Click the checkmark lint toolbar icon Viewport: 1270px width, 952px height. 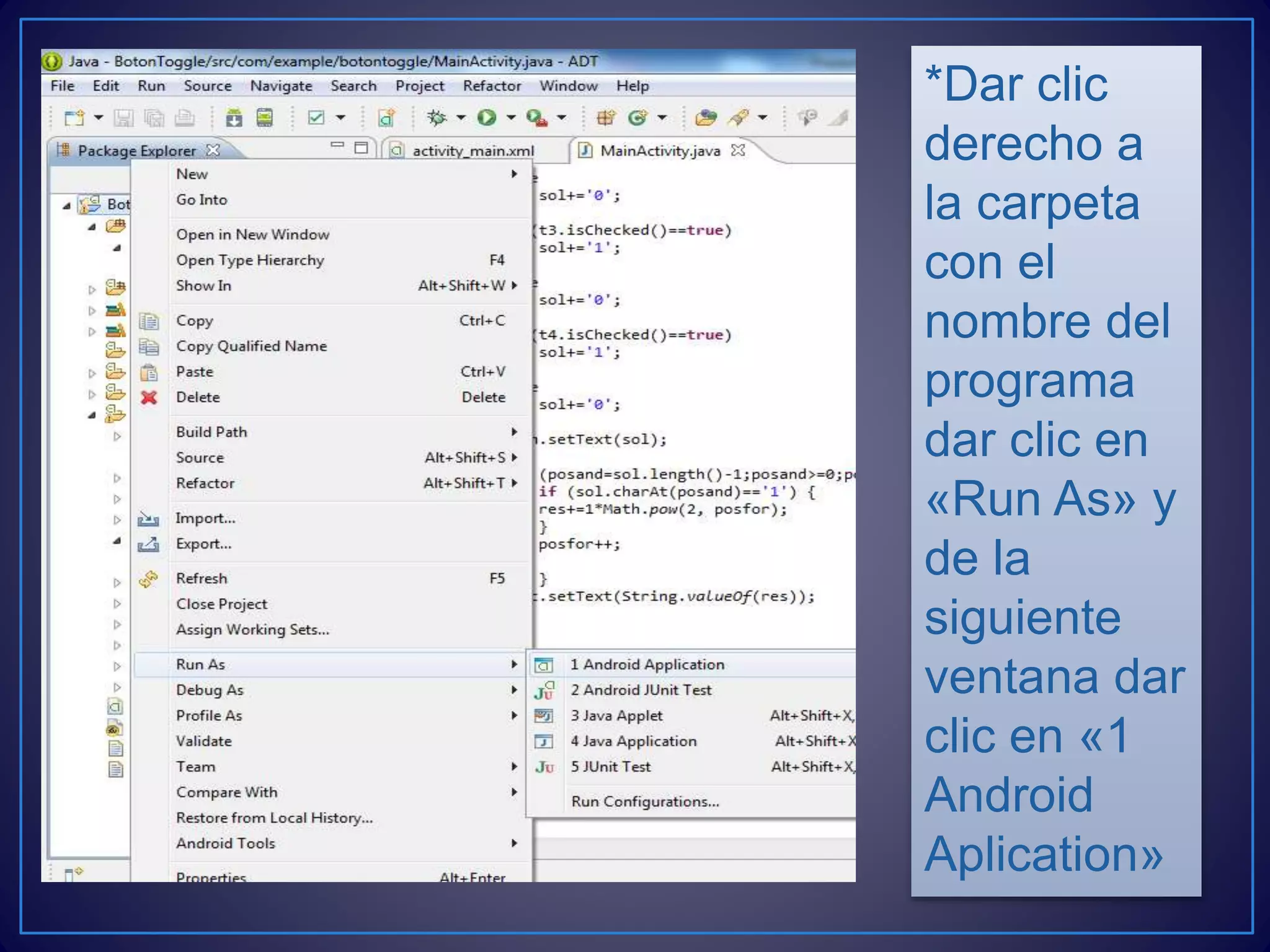click(x=316, y=117)
